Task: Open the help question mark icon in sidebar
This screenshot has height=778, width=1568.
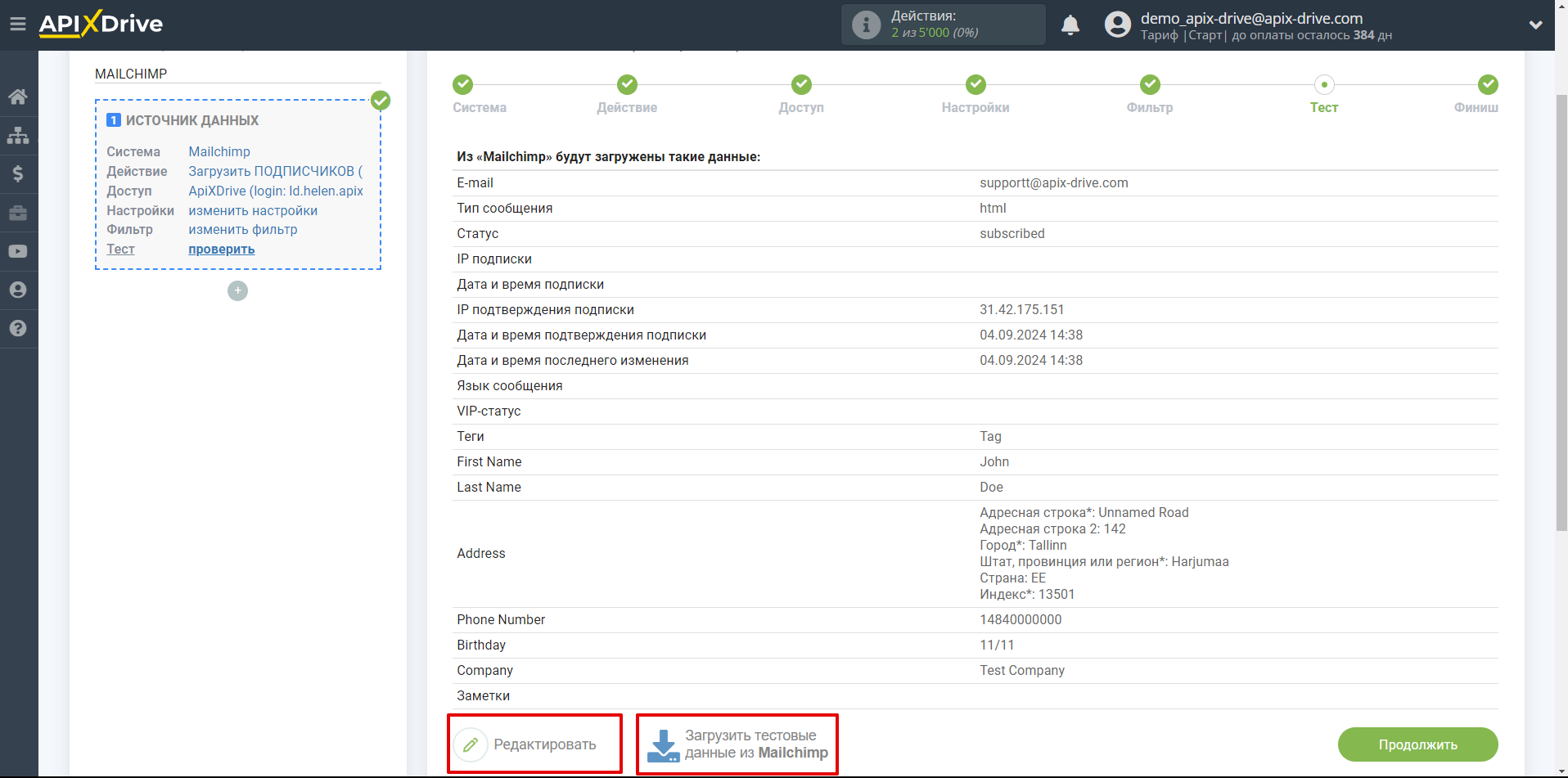Action: pyautogui.click(x=18, y=328)
